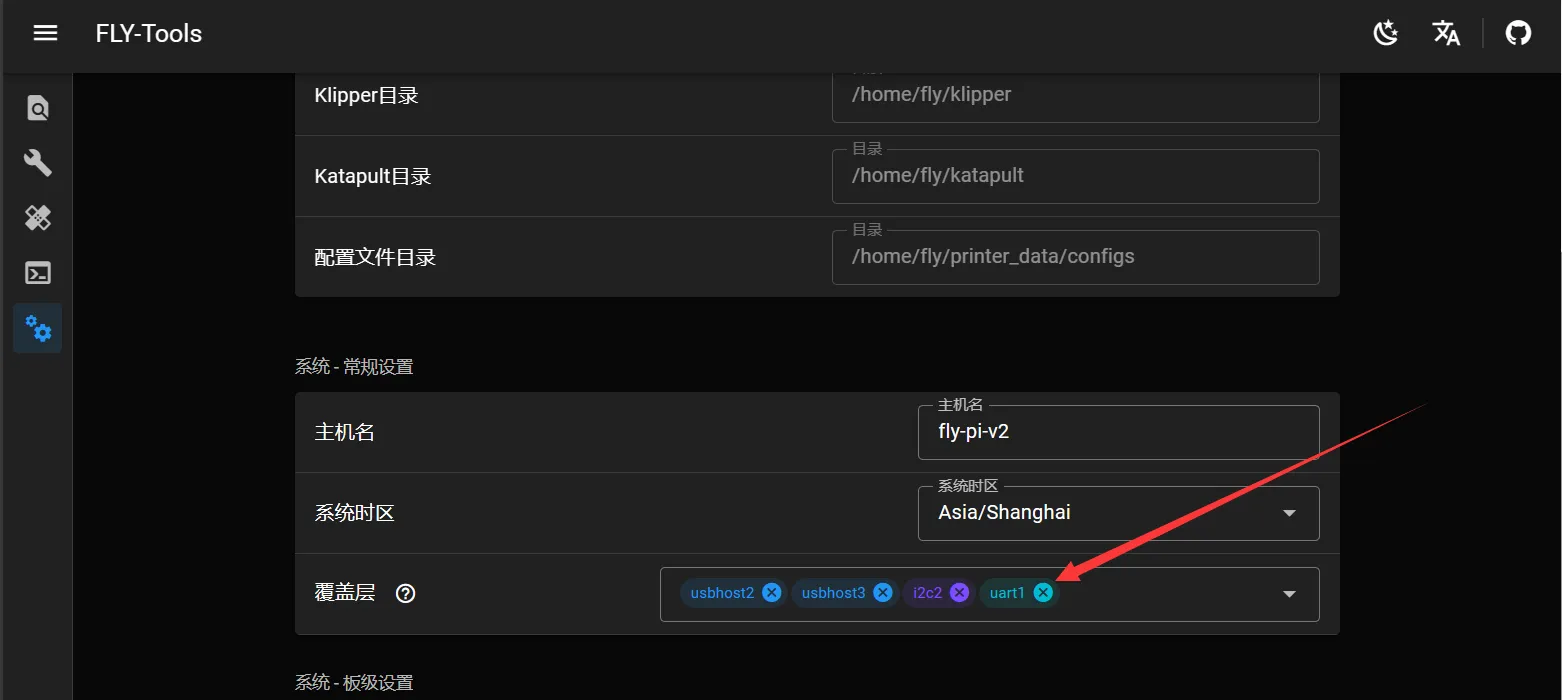This screenshot has height=700, width=1562.
Task: Click the 配置文件目录 directory field
Action: point(1075,257)
